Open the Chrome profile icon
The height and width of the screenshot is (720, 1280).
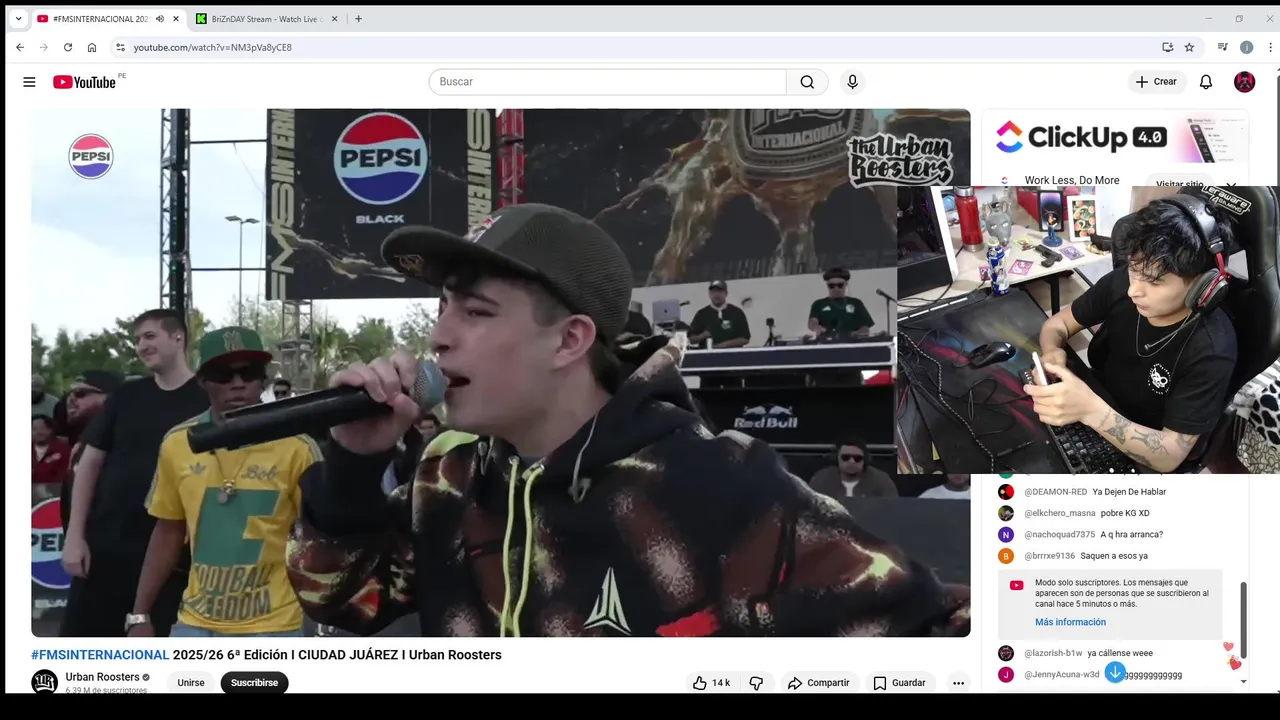1246,47
